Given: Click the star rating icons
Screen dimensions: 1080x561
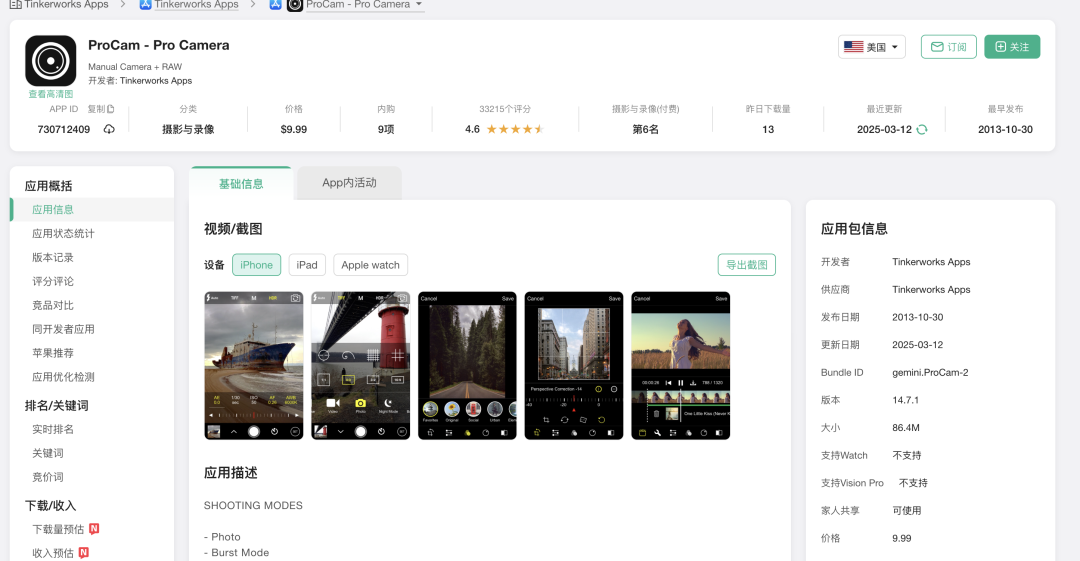Looking at the screenshot, I should tap(515, 129).
